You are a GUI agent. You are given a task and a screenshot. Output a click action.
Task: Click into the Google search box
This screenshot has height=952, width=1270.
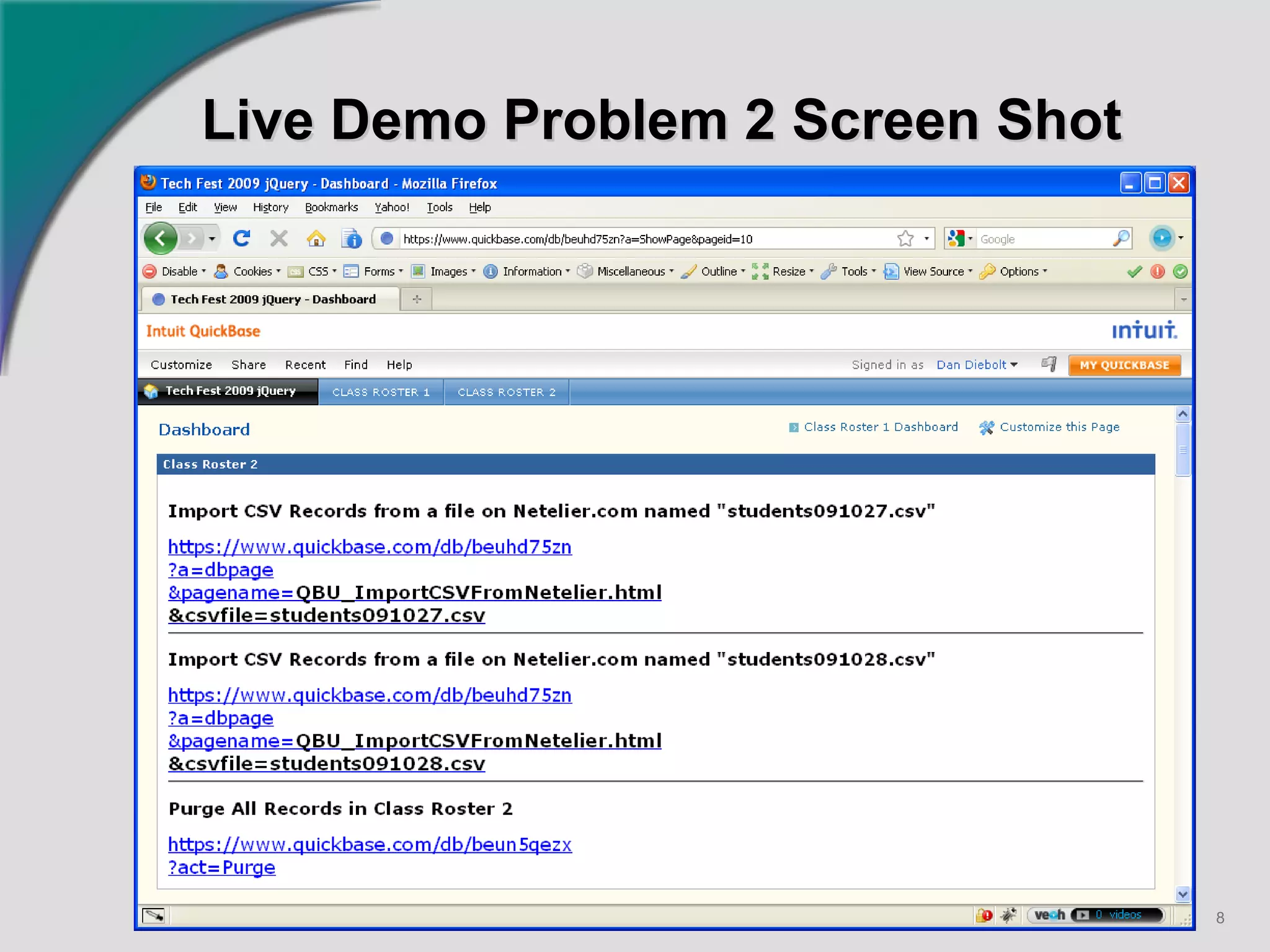[x=1044, y=239]
